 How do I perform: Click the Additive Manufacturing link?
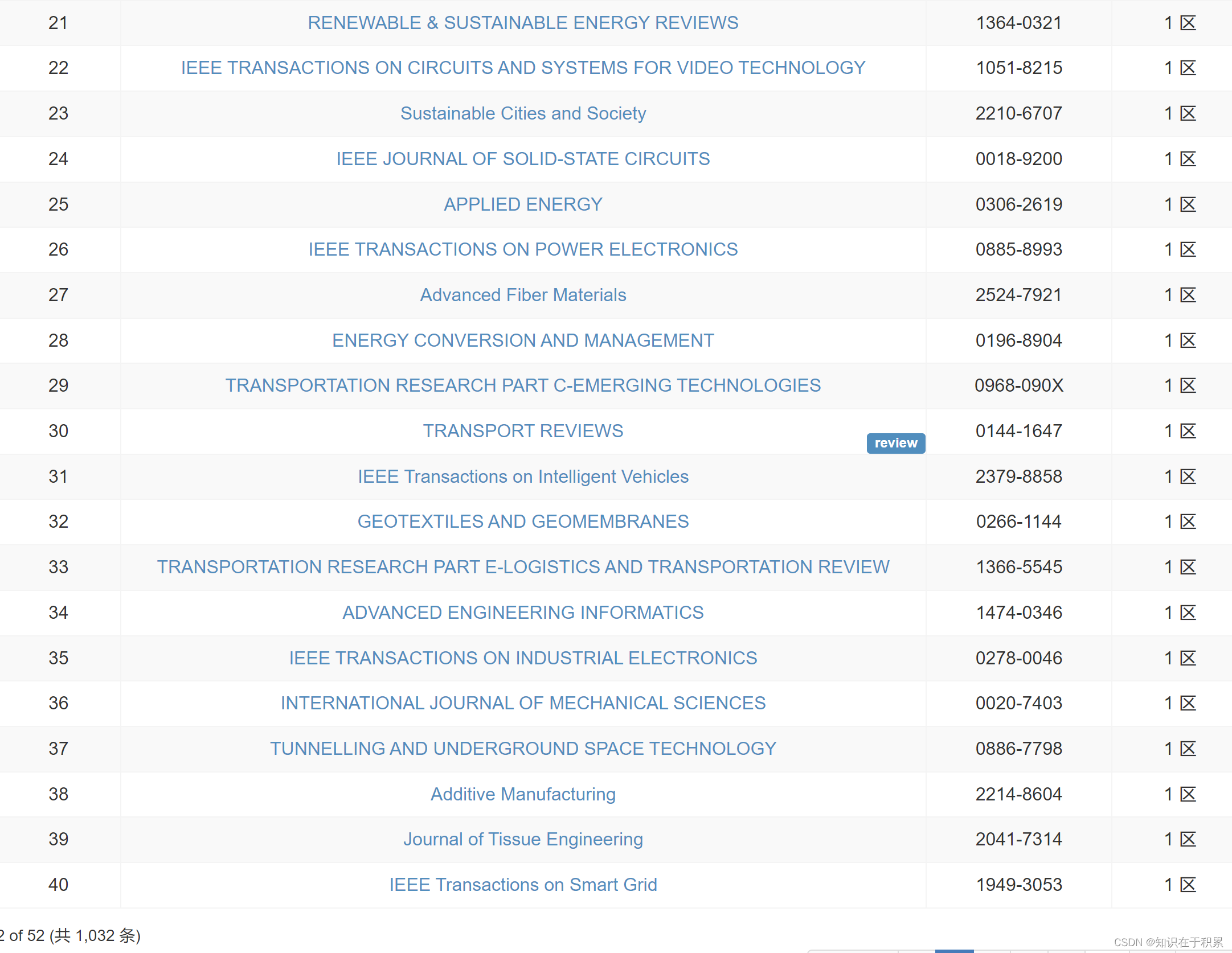(523, 794)
